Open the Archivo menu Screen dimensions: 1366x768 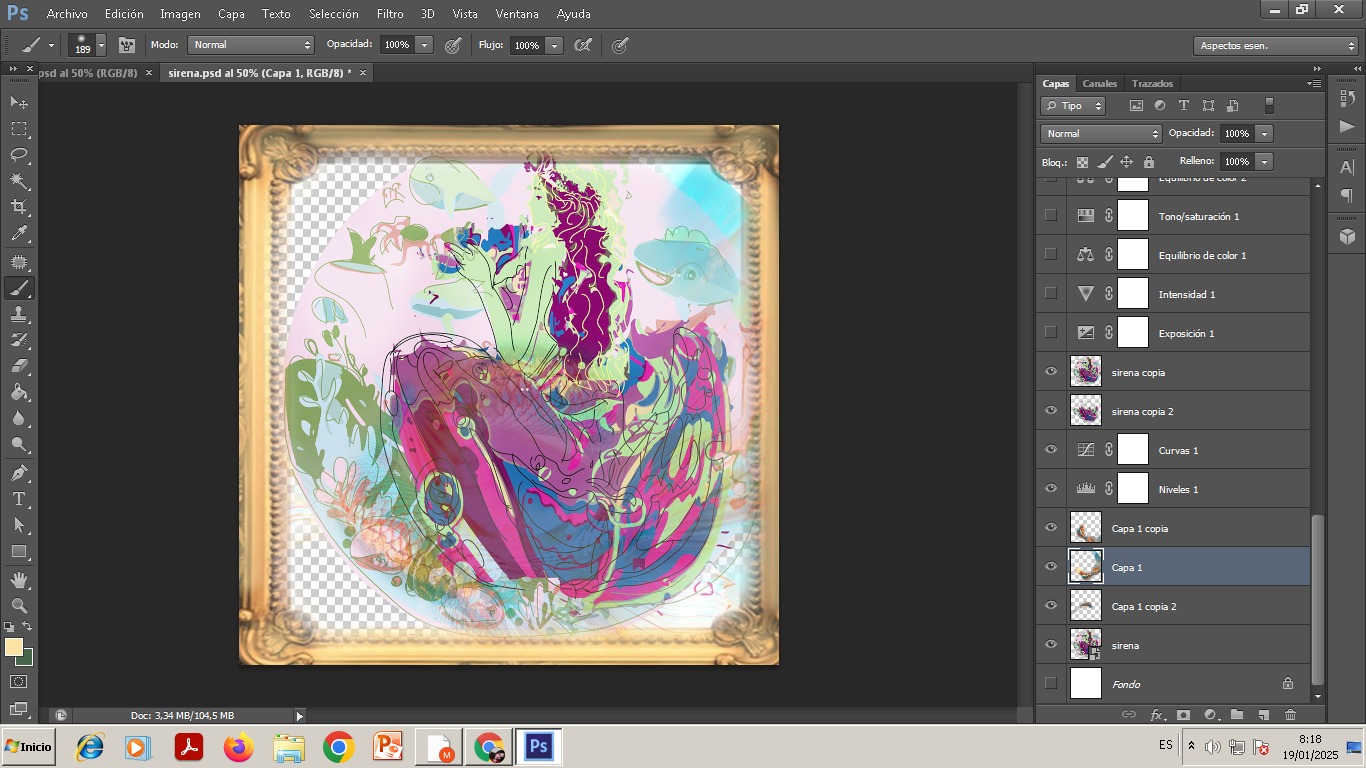coord(67,14)
